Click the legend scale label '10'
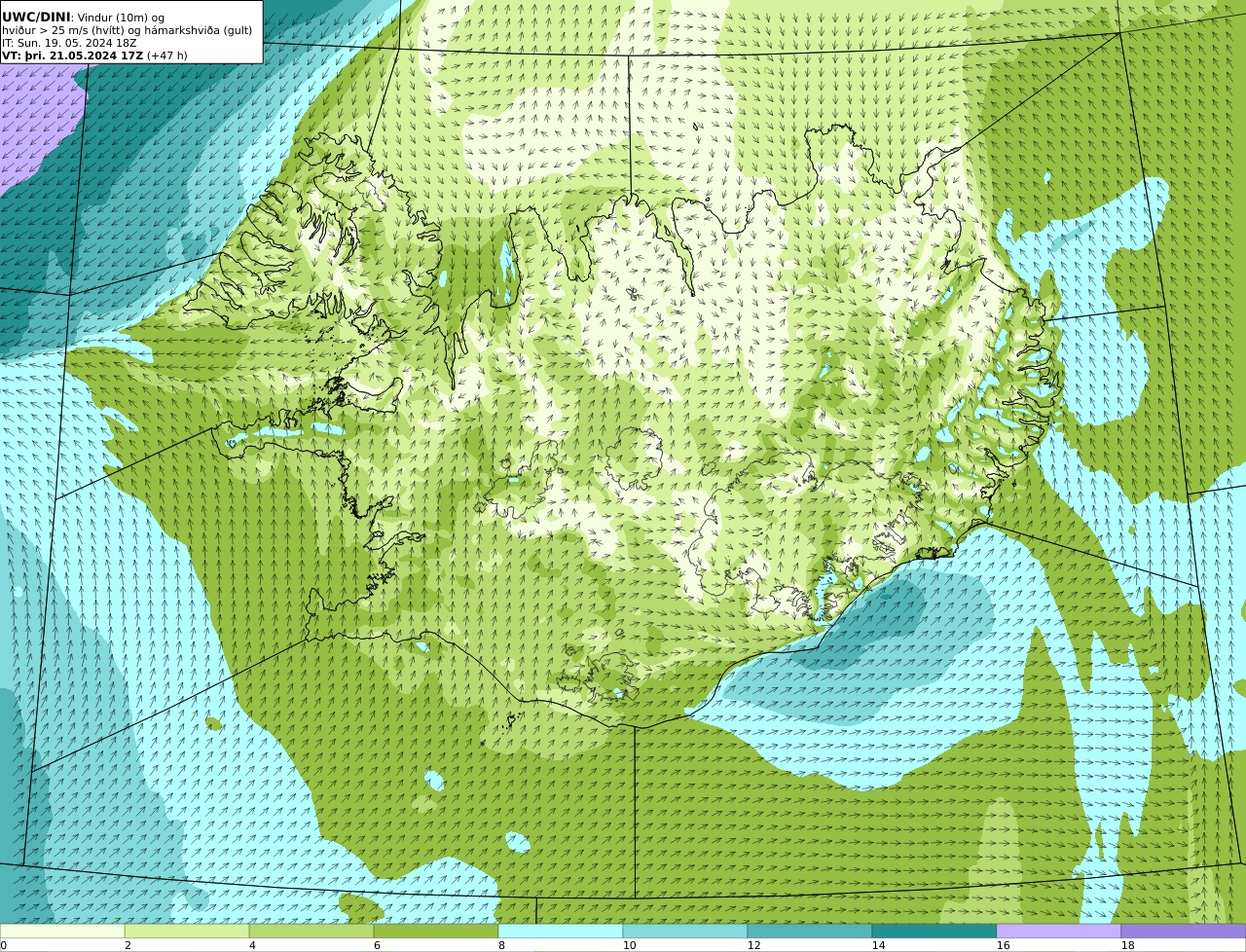Image resolution: width=1246 pixels, height=952 pixels. click(x=629, y=945)
